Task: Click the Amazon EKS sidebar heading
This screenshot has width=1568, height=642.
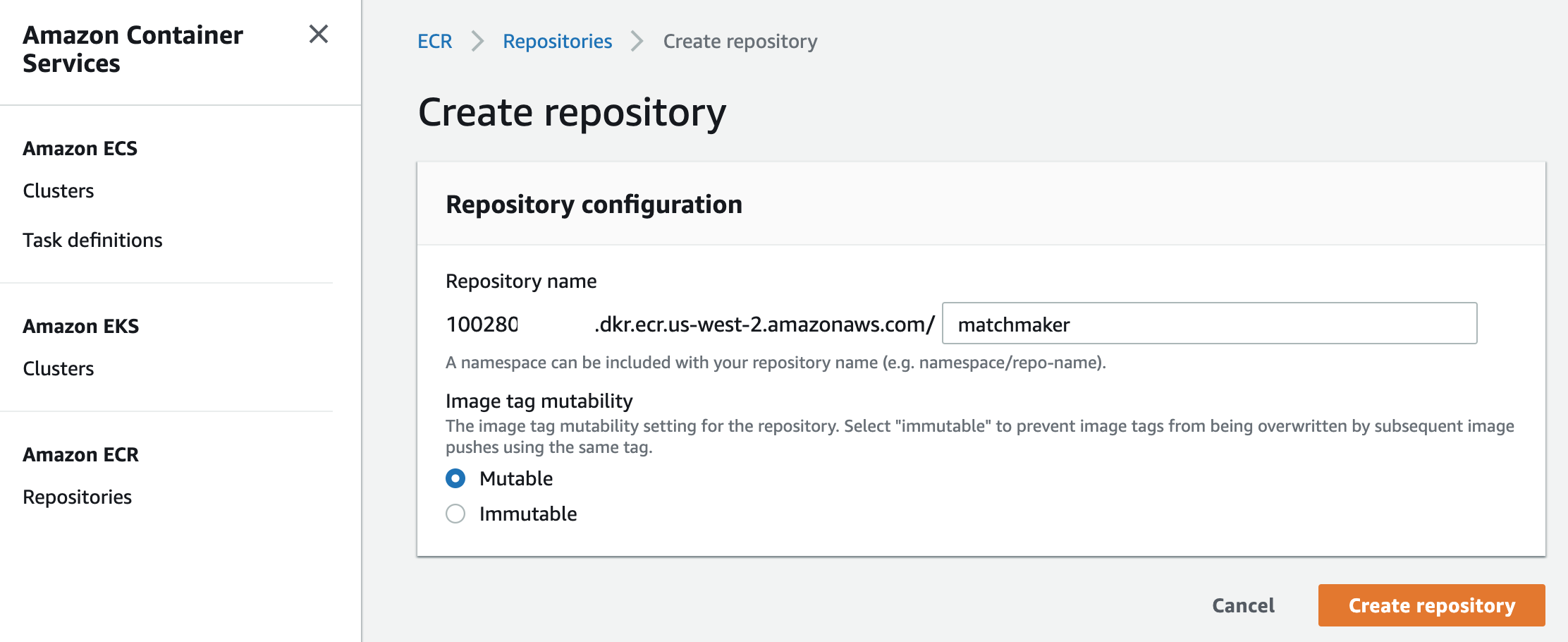Action: point(81,326)
